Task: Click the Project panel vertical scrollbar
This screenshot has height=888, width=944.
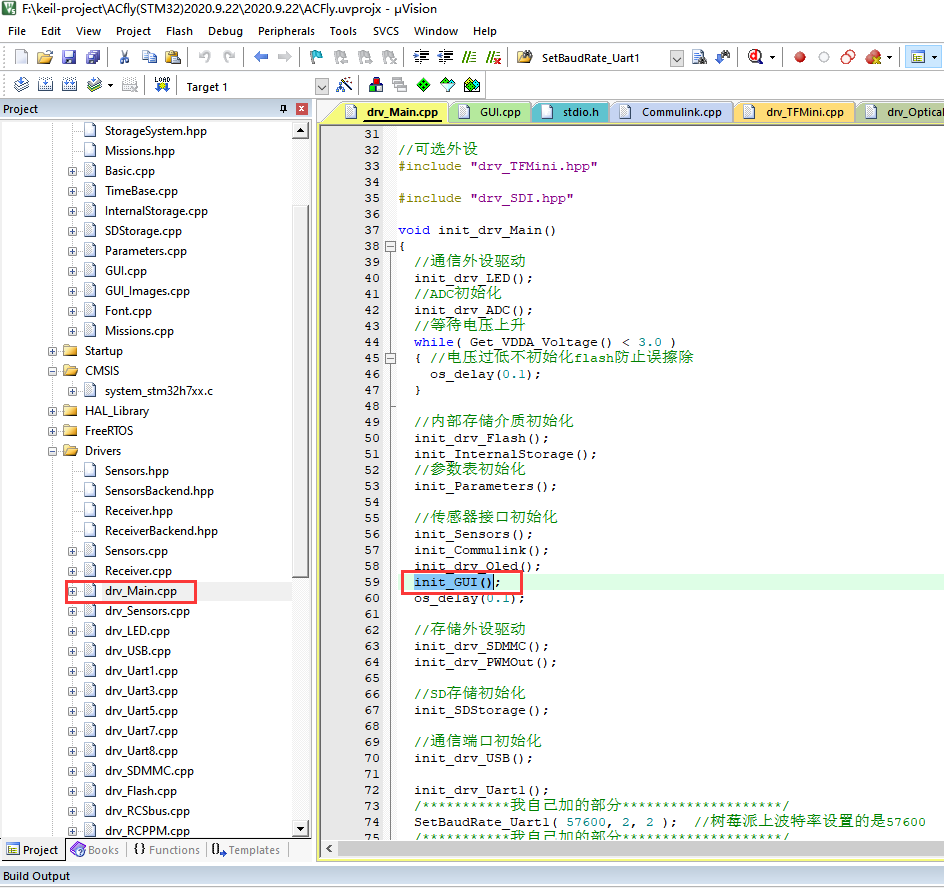Action: point(301,400)
